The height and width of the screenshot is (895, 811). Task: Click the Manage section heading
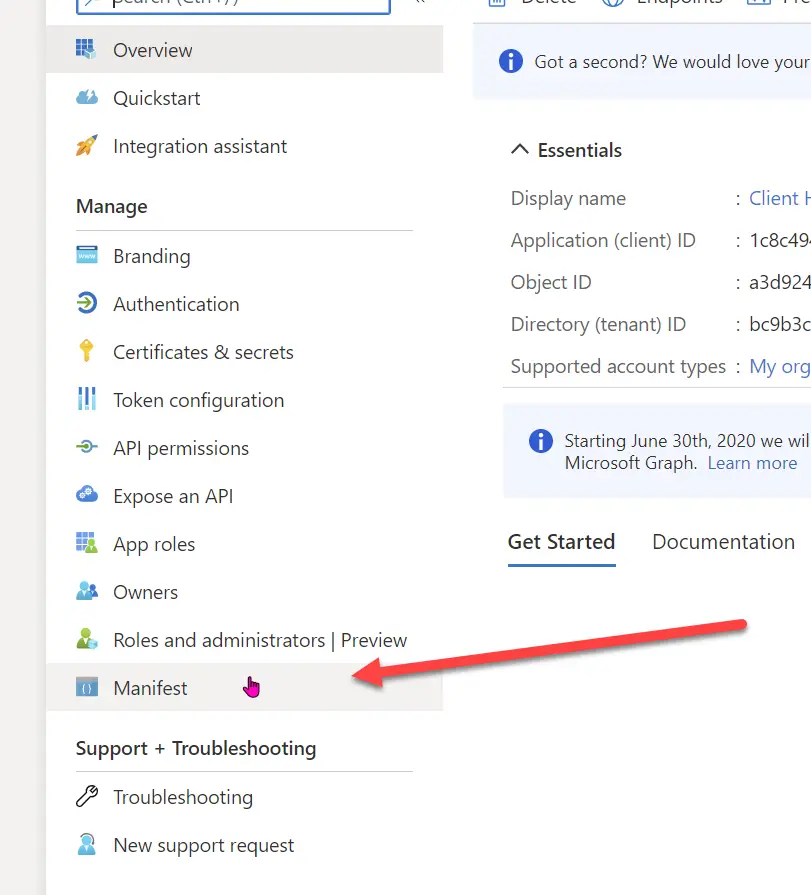point(112,206)
